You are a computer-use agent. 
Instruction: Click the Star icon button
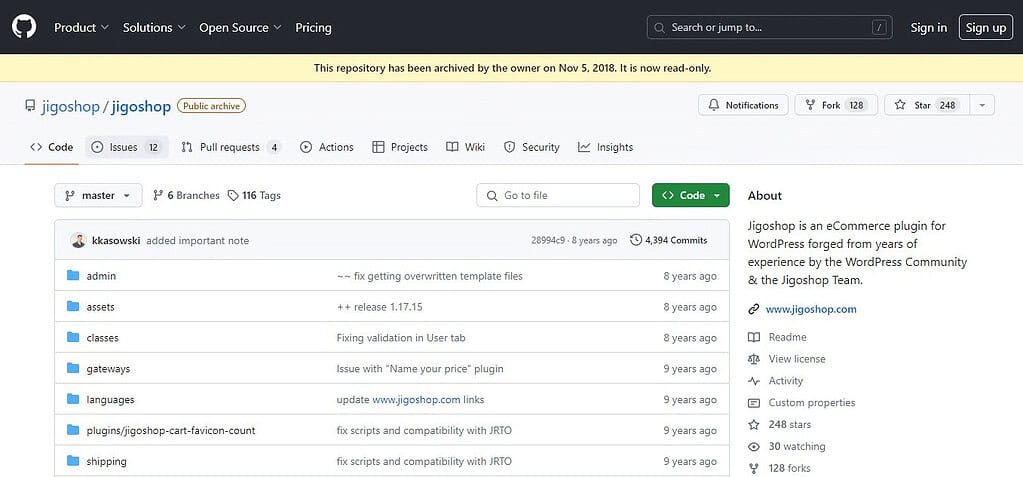coord(900,105)
